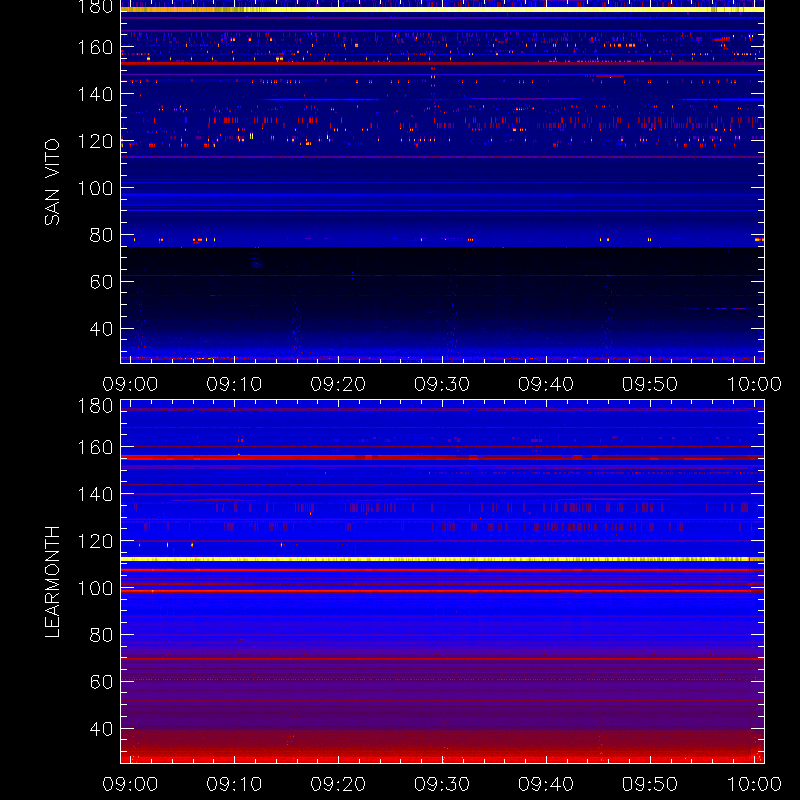Select the 60 label on SAN VITO axis
Screen dimensions: 800x800
[101, 282]
